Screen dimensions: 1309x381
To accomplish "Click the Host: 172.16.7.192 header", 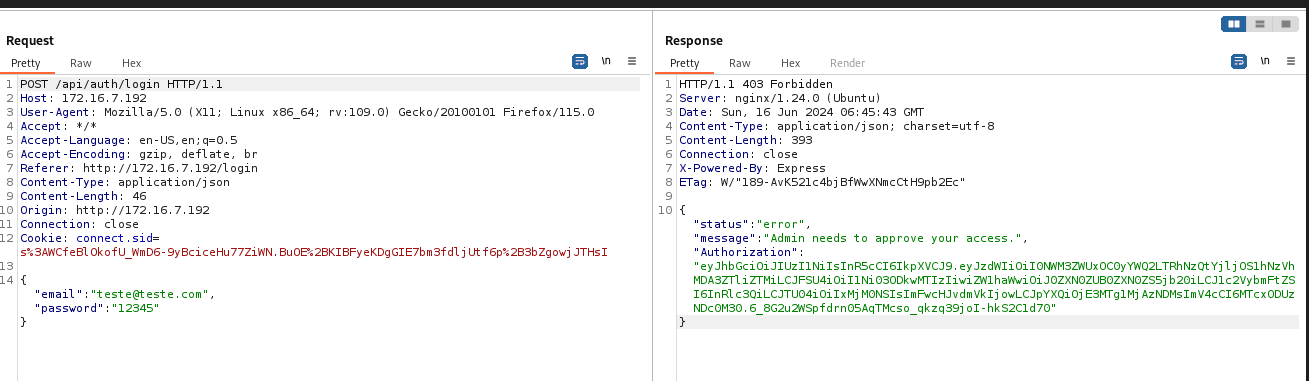I will point(83,99).
